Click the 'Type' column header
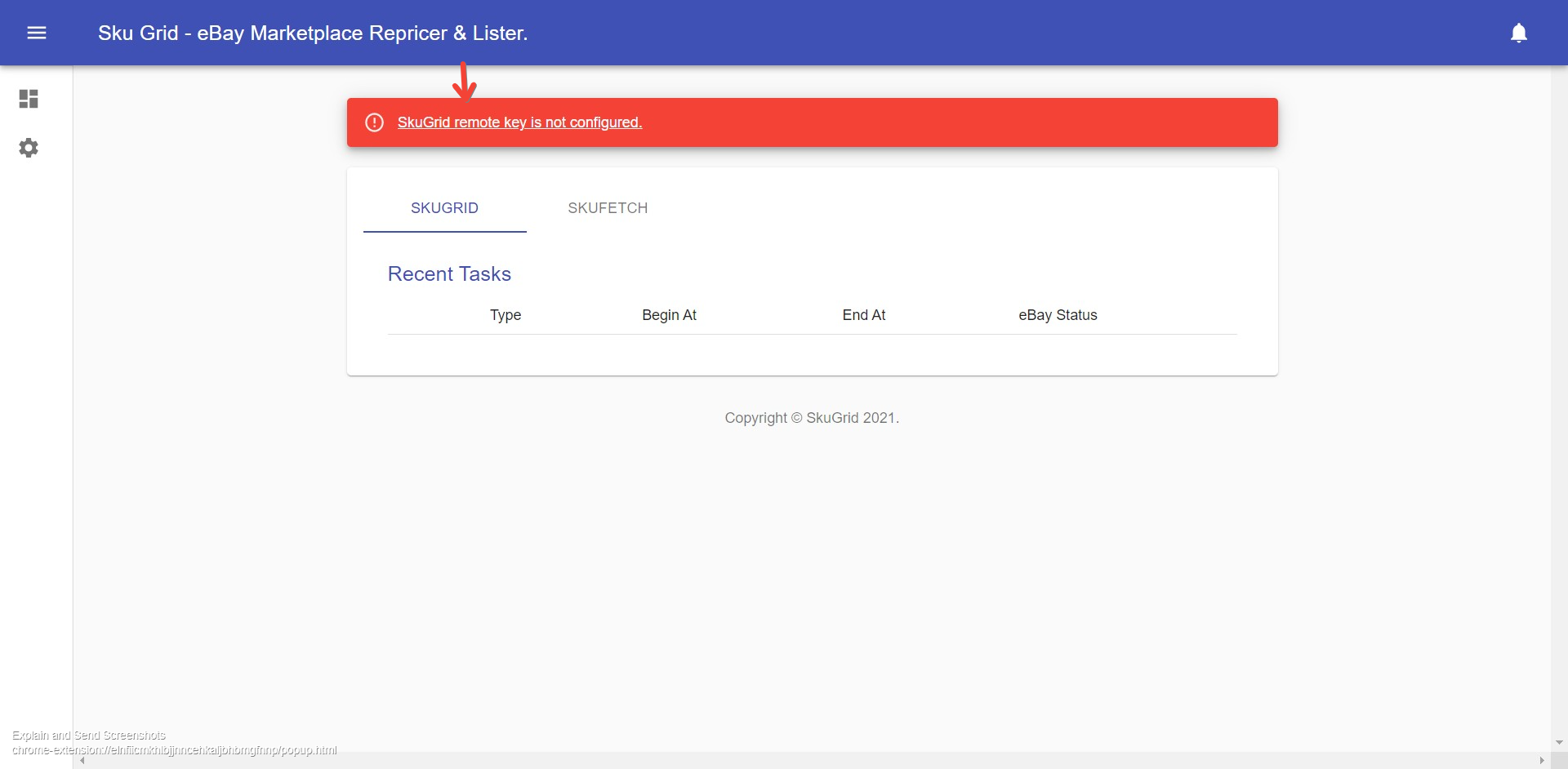 (506, 315)
